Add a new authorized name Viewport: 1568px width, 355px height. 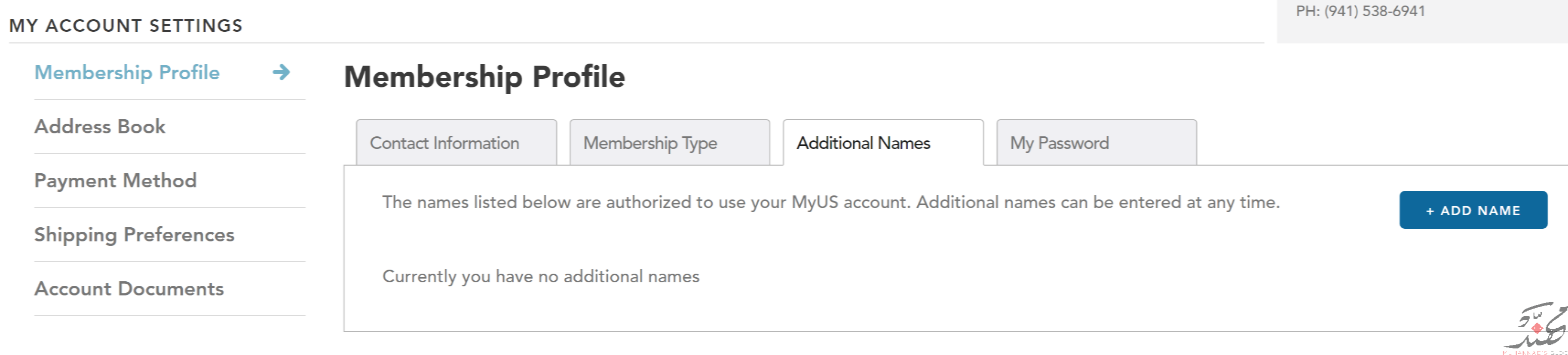[x=1473, y=210]
